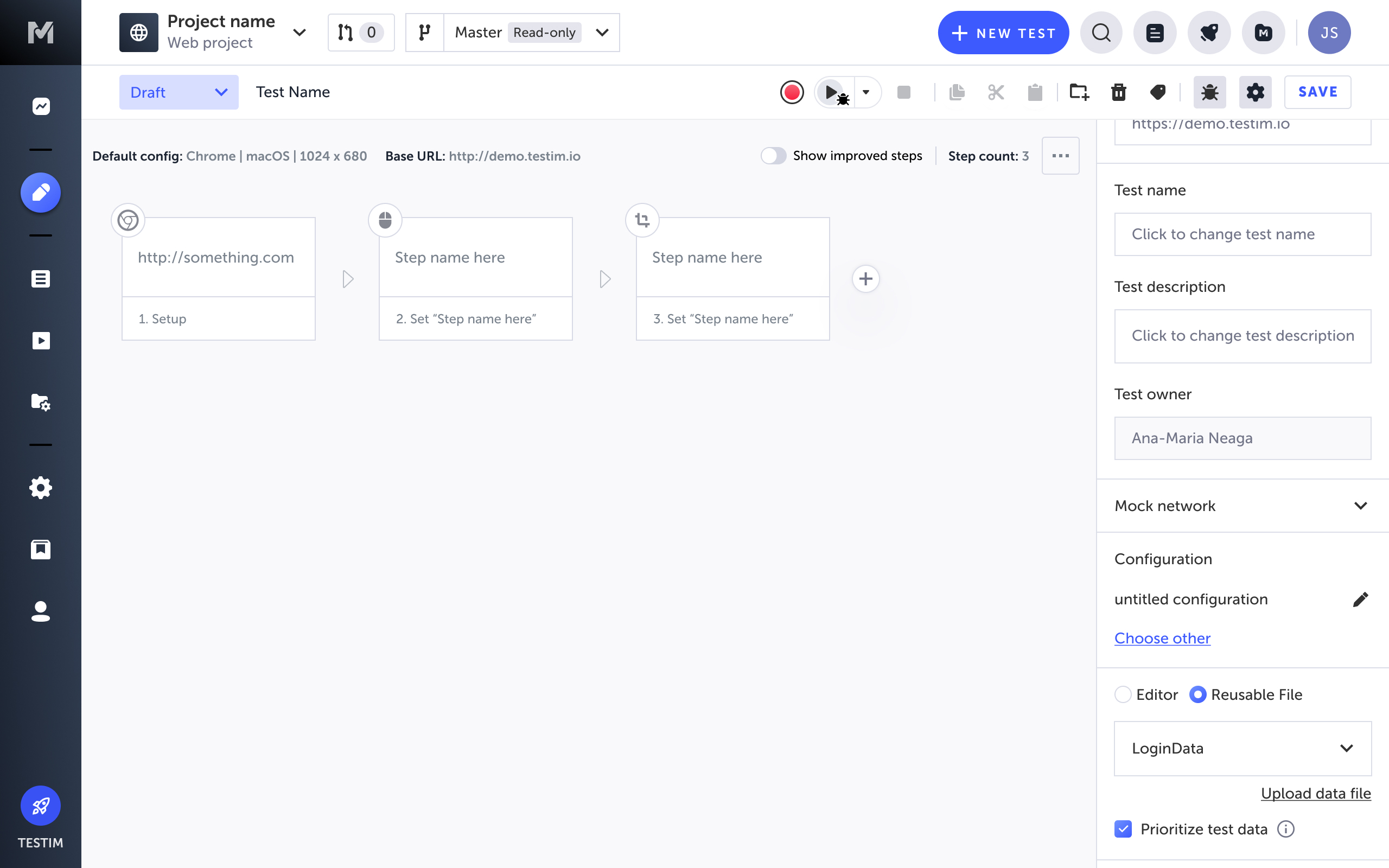The height and width of the screenshot is (868, 1389).
Task: Open the Draft status dropdown
Action: tap(179, 92)
